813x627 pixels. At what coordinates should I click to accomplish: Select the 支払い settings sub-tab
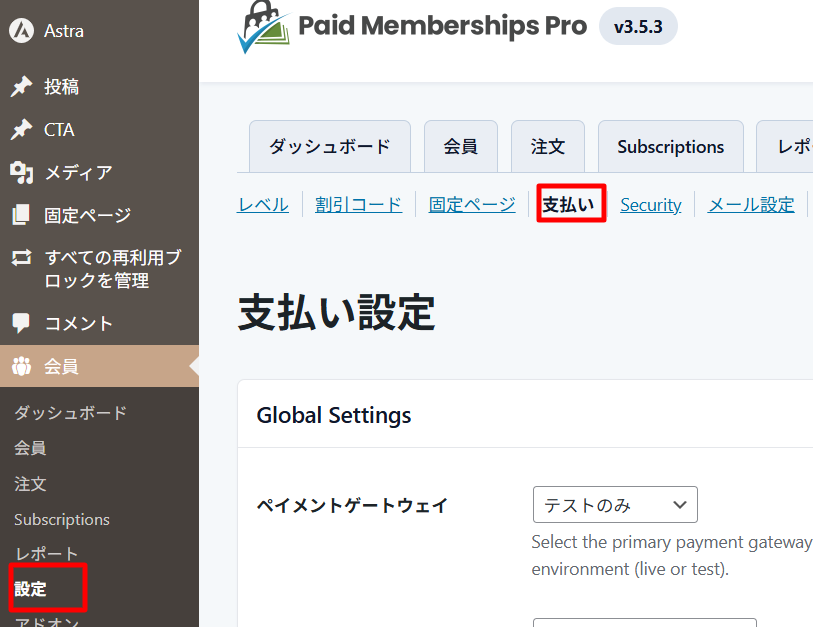pyautogui.click(x=568, y=204)
